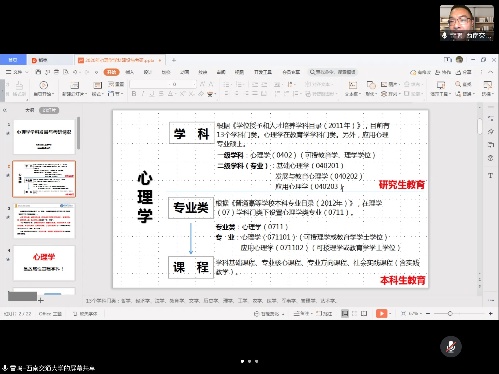Select the 心理学 red title slide thumbnail
The height and width of the screenshot is (374, 499).
(x=44, y=263)
